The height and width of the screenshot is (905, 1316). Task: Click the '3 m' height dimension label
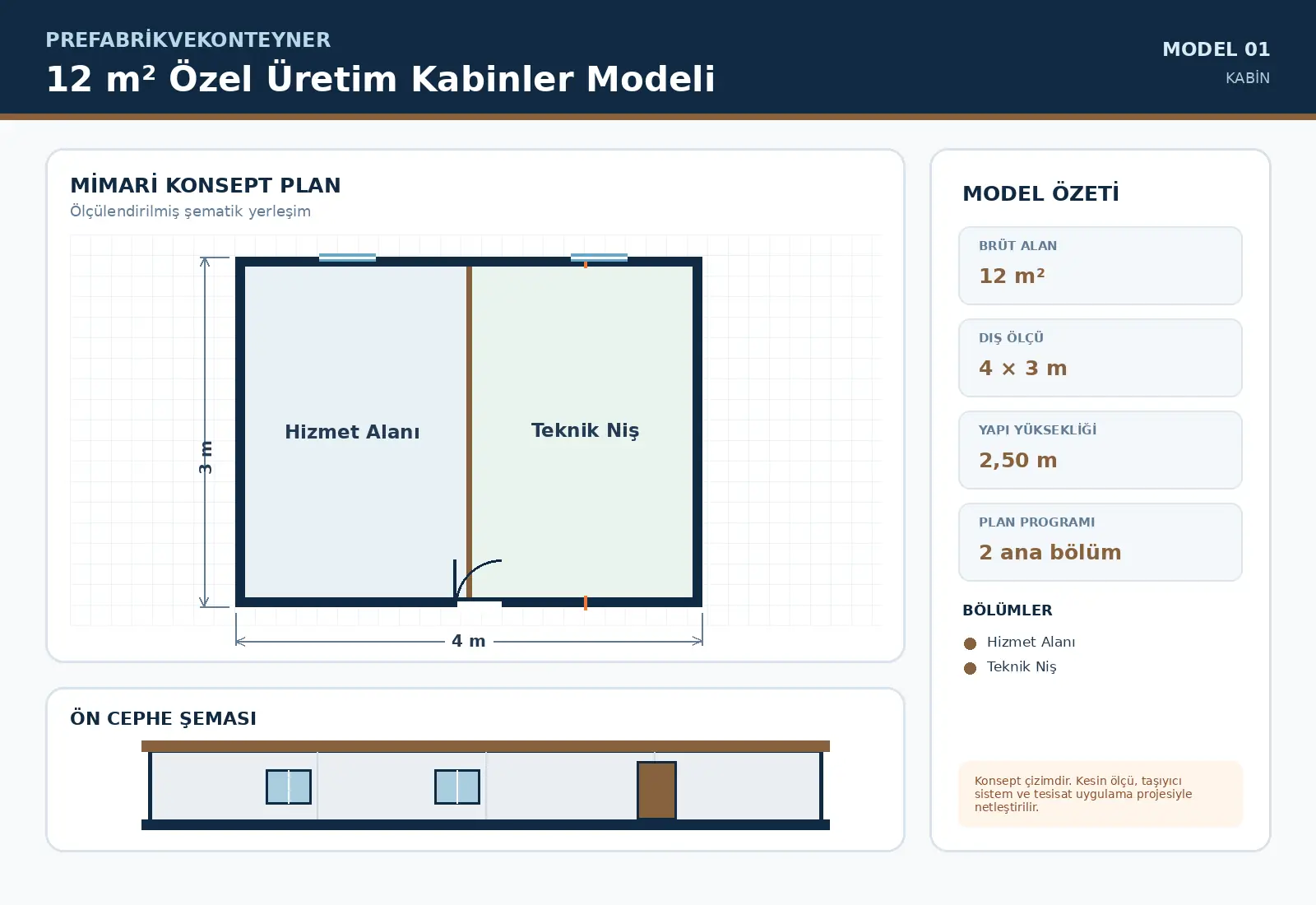tap(206, 457)
